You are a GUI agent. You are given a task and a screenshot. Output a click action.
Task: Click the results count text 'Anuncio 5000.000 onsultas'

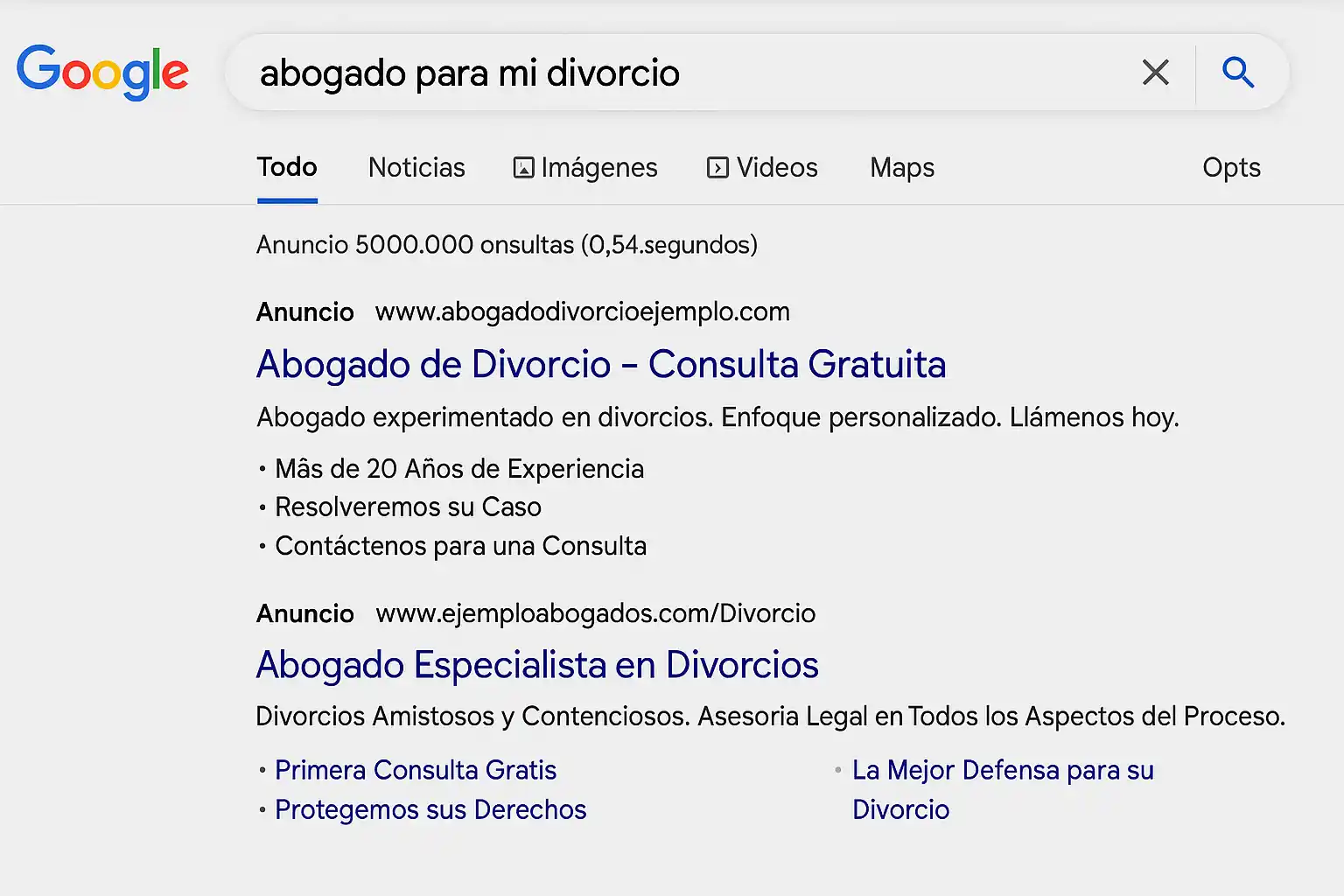[x=416, y=244]
